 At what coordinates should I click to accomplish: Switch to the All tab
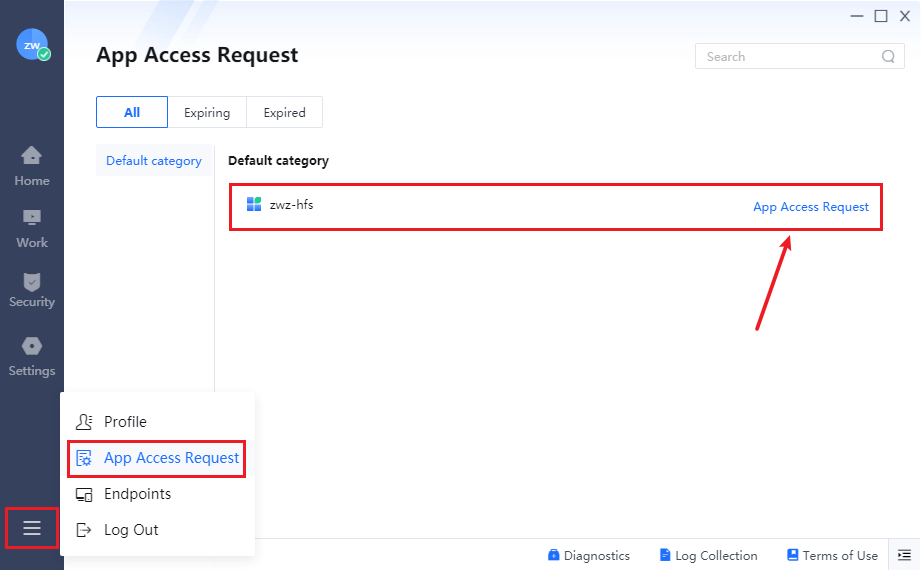[x=132, y=112]
